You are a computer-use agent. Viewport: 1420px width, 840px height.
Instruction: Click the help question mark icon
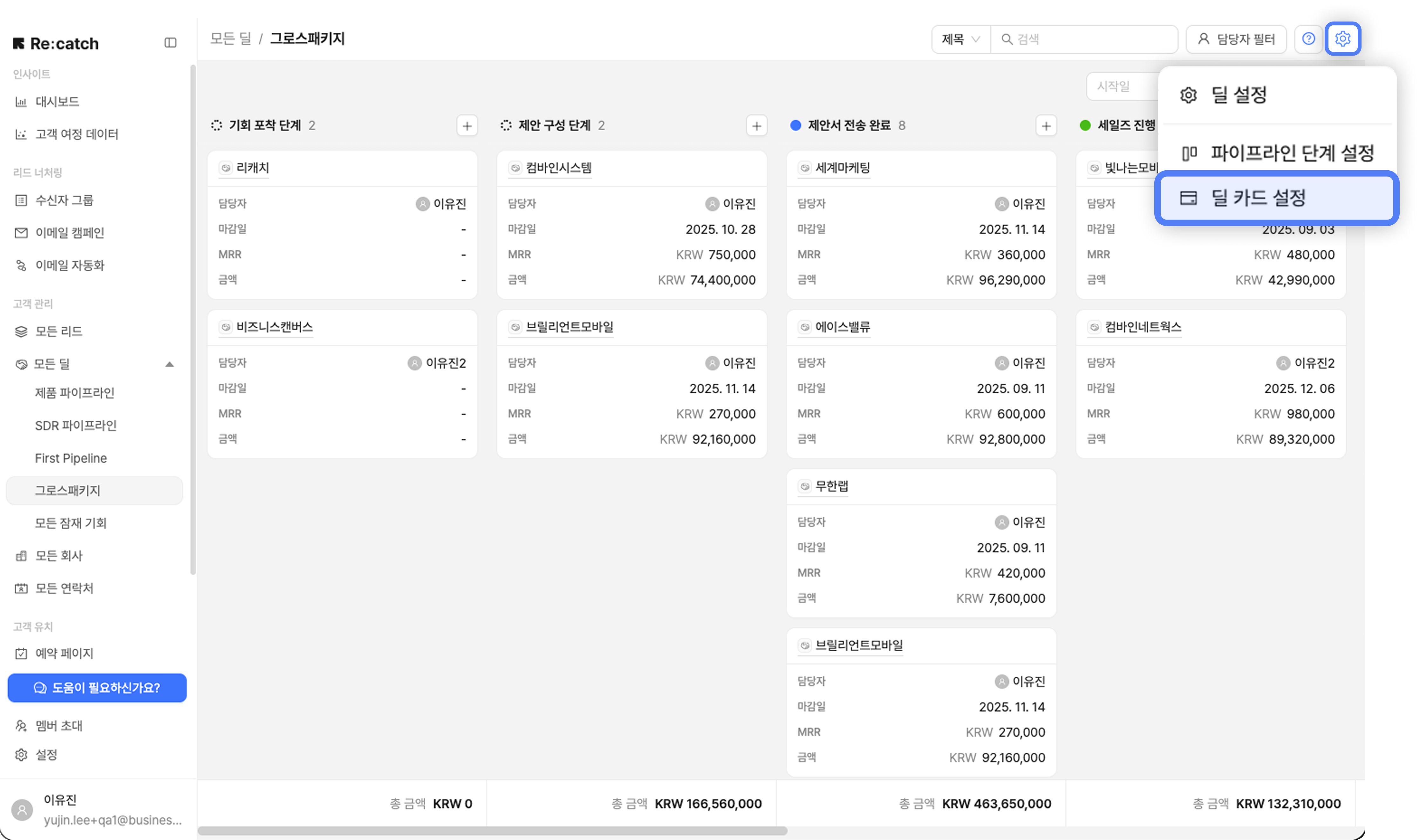coord(1308,38)
